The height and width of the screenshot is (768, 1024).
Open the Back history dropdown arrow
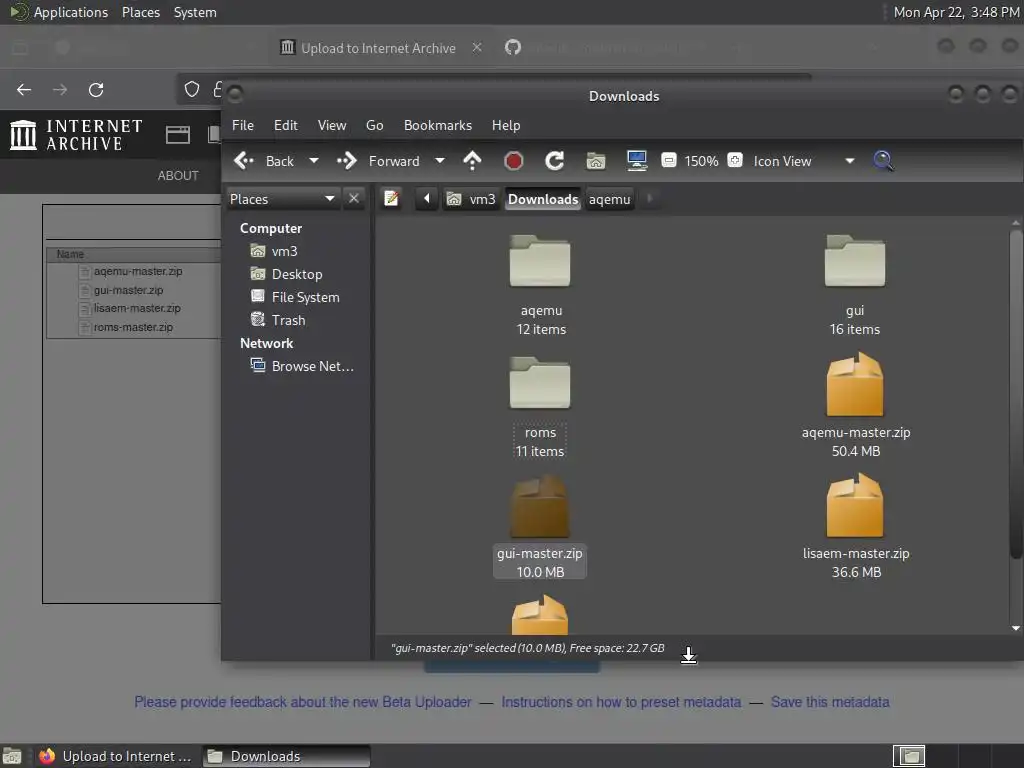point(313,161)
